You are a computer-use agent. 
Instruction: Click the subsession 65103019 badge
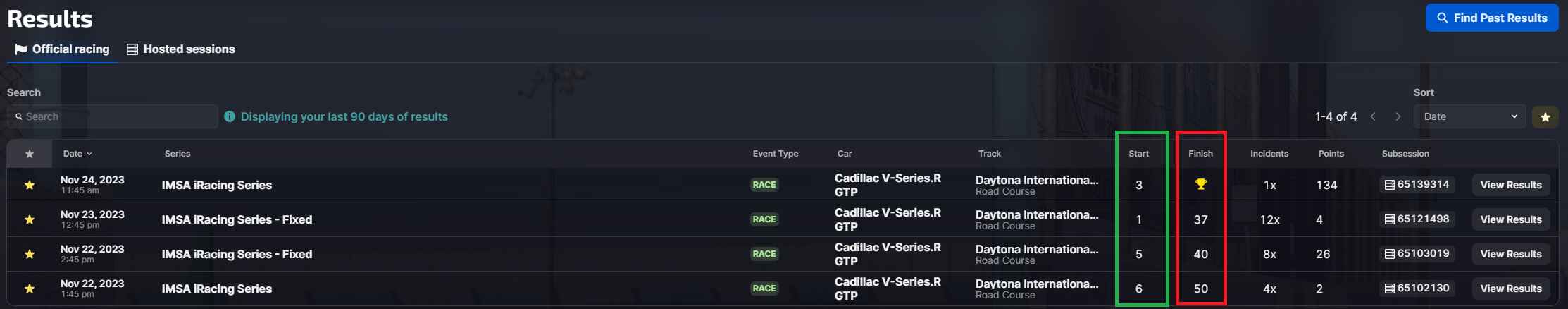pos(1417,254)
